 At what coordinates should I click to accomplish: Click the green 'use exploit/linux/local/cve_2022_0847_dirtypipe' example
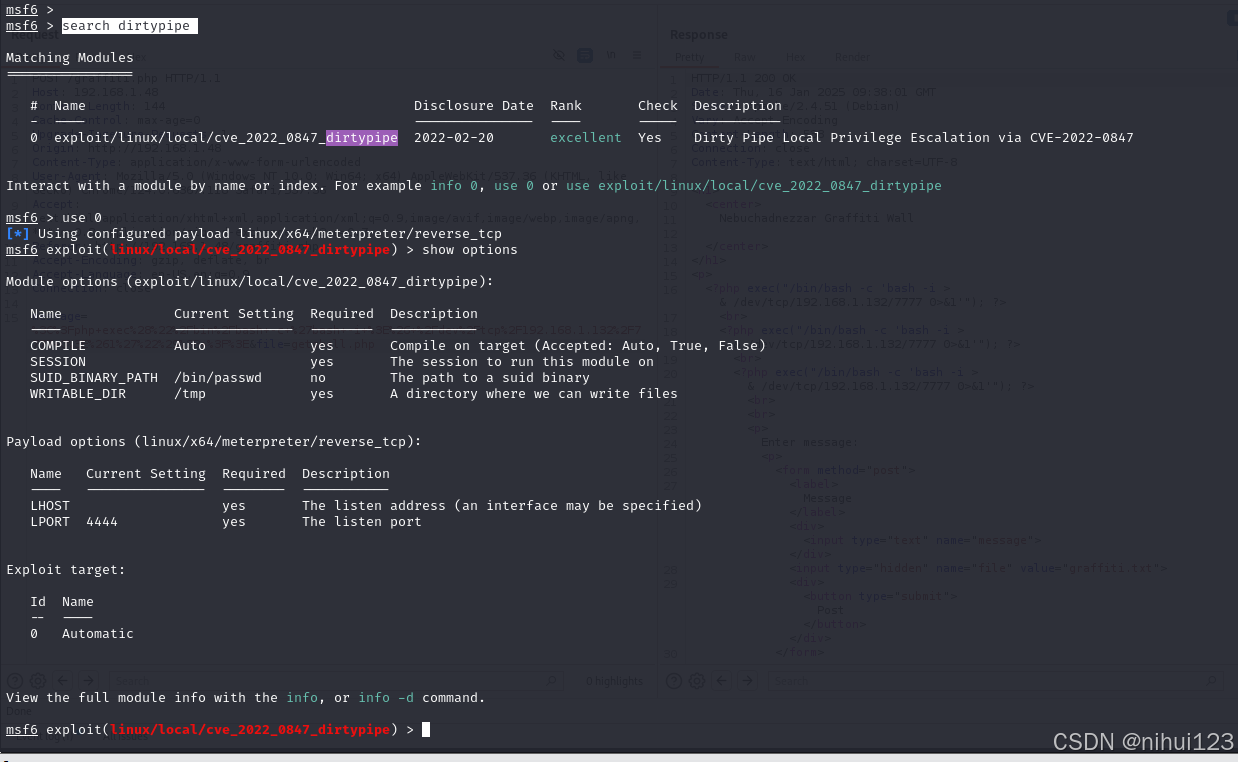click(x=754, y=185)
